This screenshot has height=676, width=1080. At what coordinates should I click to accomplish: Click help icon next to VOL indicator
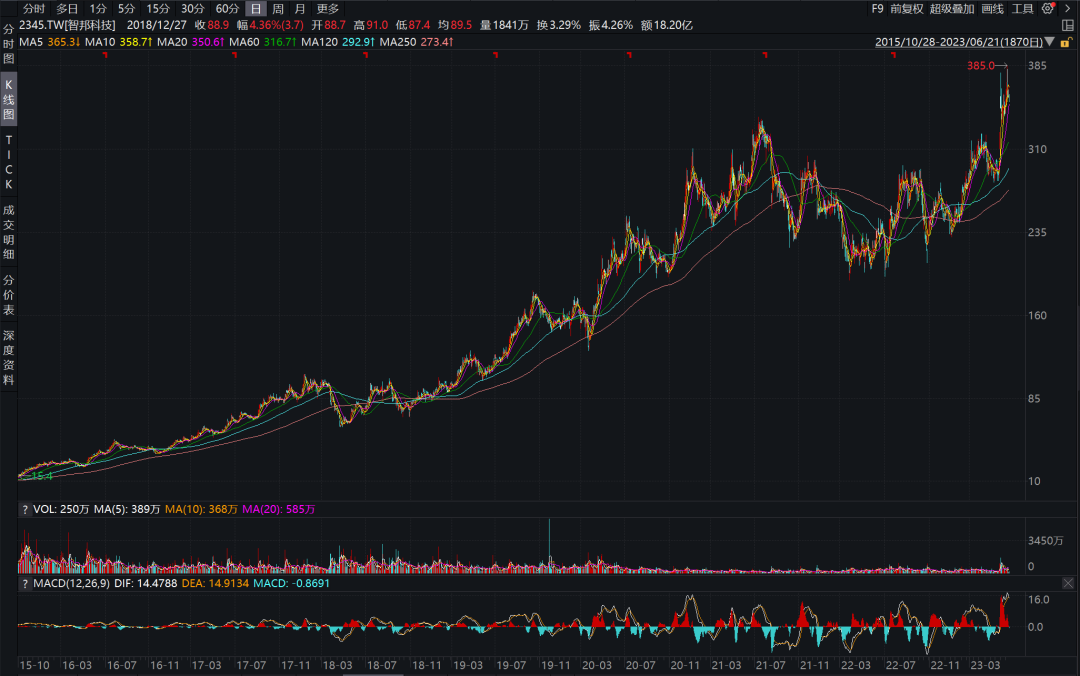[x=25, y=509]
